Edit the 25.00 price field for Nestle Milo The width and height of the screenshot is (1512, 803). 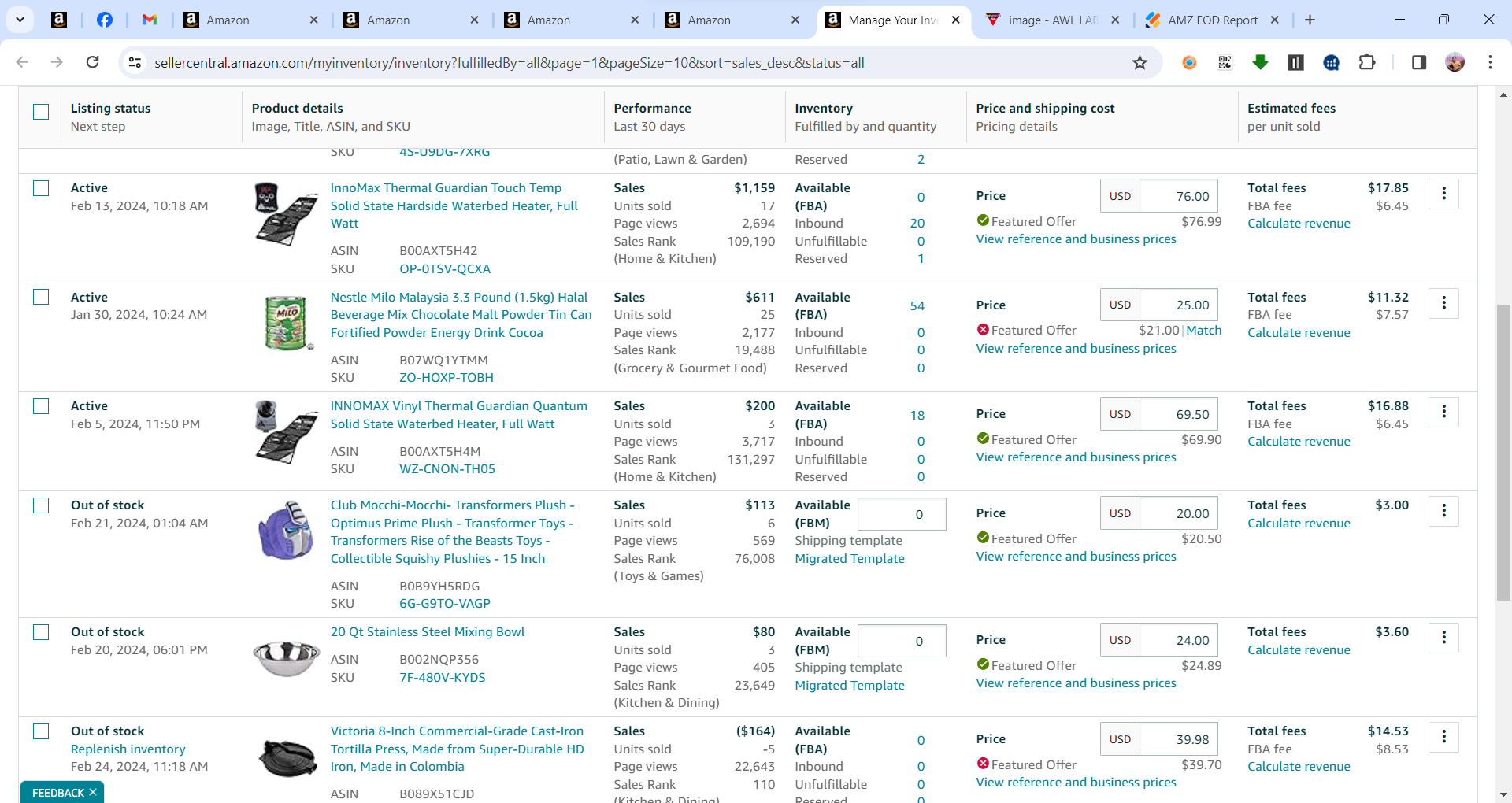(x=1179, y=305)
